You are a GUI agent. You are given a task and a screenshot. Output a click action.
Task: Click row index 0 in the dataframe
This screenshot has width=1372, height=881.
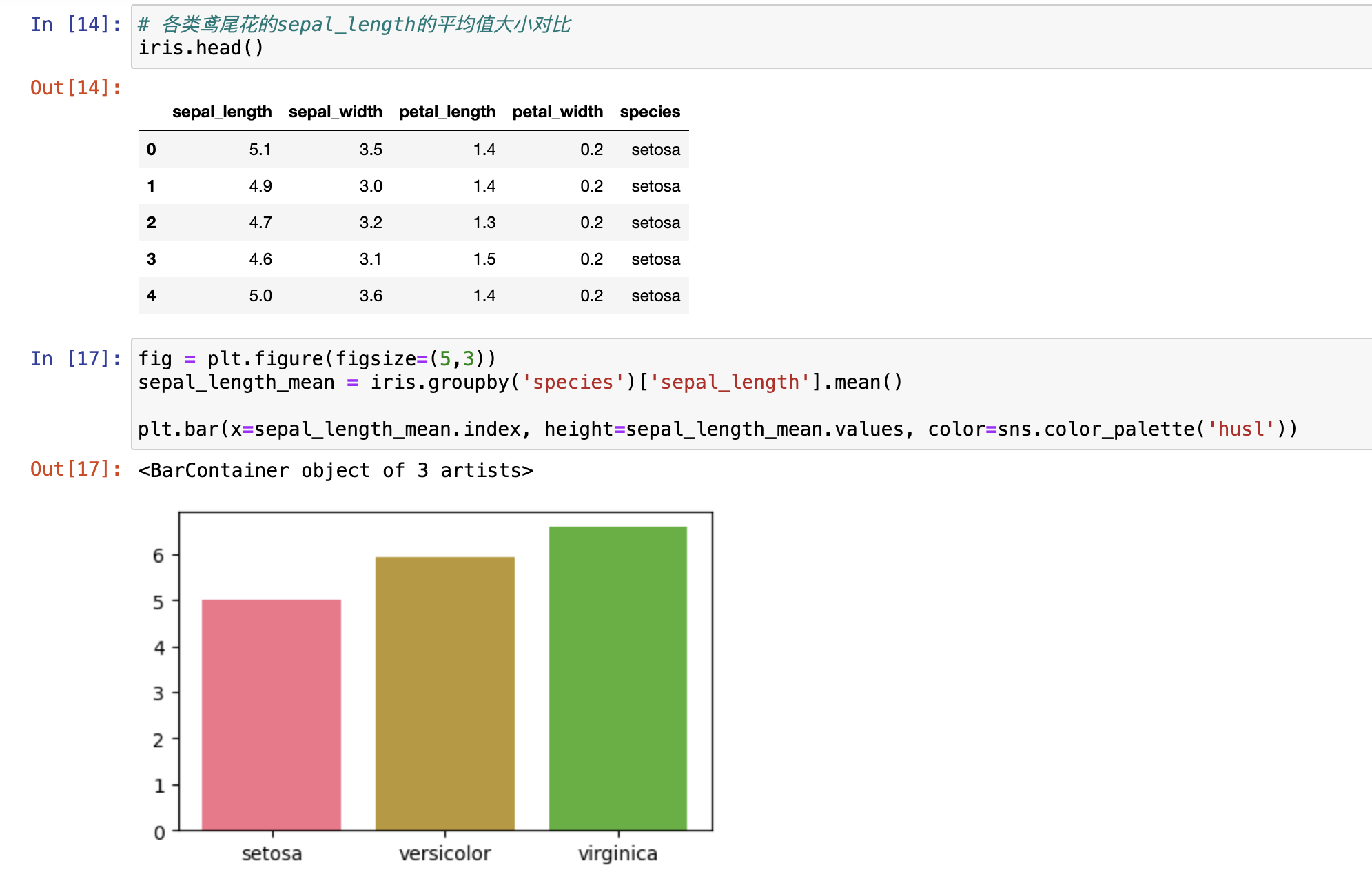point(152,150)
